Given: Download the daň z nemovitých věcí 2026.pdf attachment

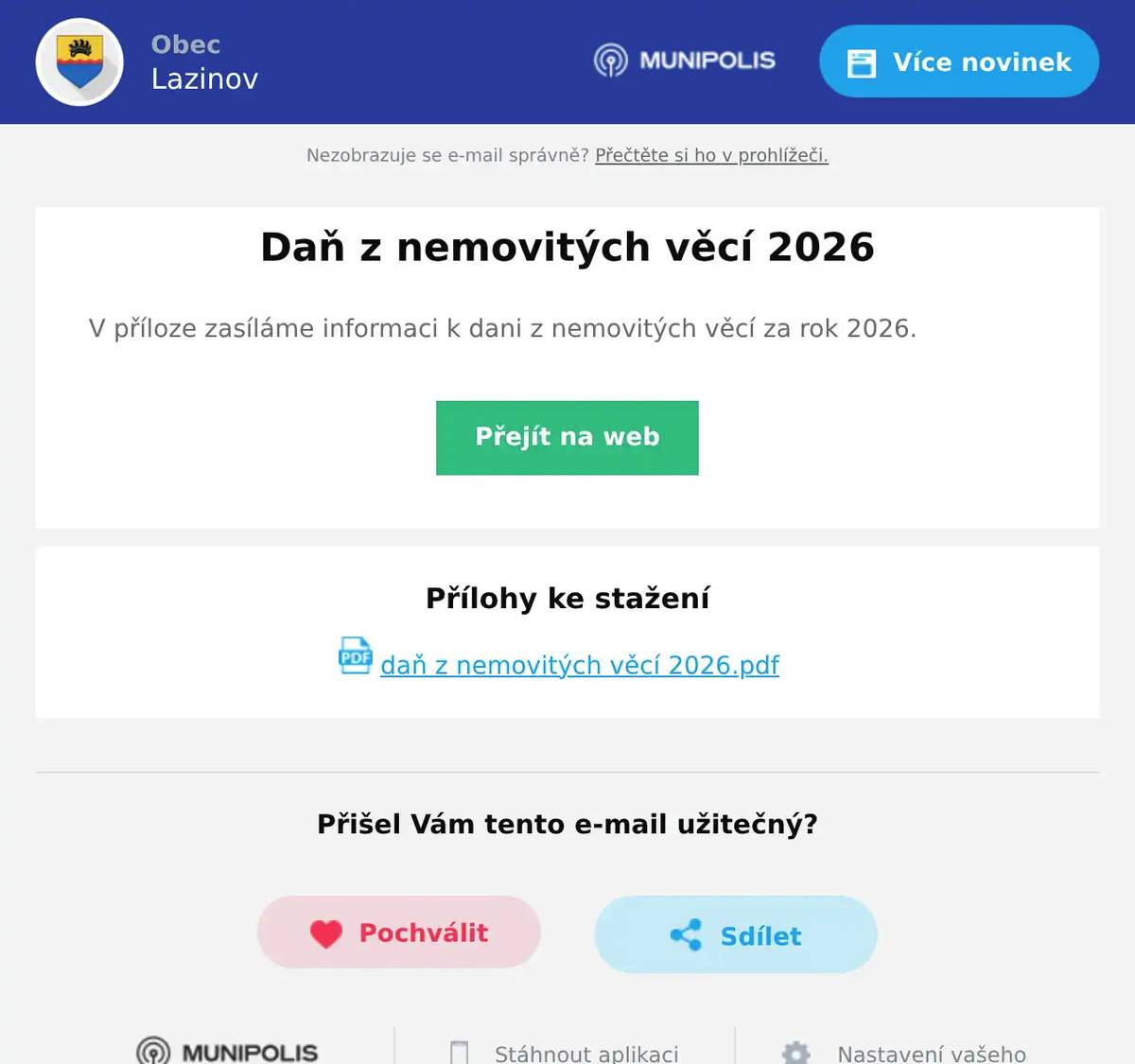Looking at the screenshot, I should (578, 665).
